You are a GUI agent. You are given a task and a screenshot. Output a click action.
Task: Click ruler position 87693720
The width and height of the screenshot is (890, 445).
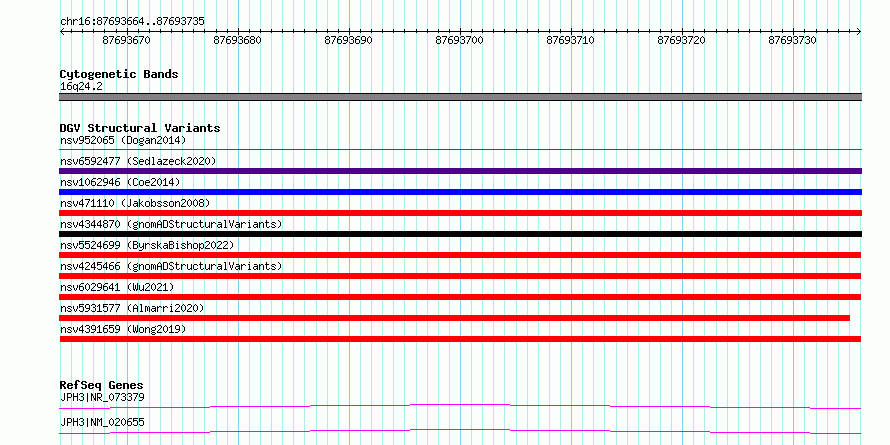pyautogui.click(x=681, y=40)
